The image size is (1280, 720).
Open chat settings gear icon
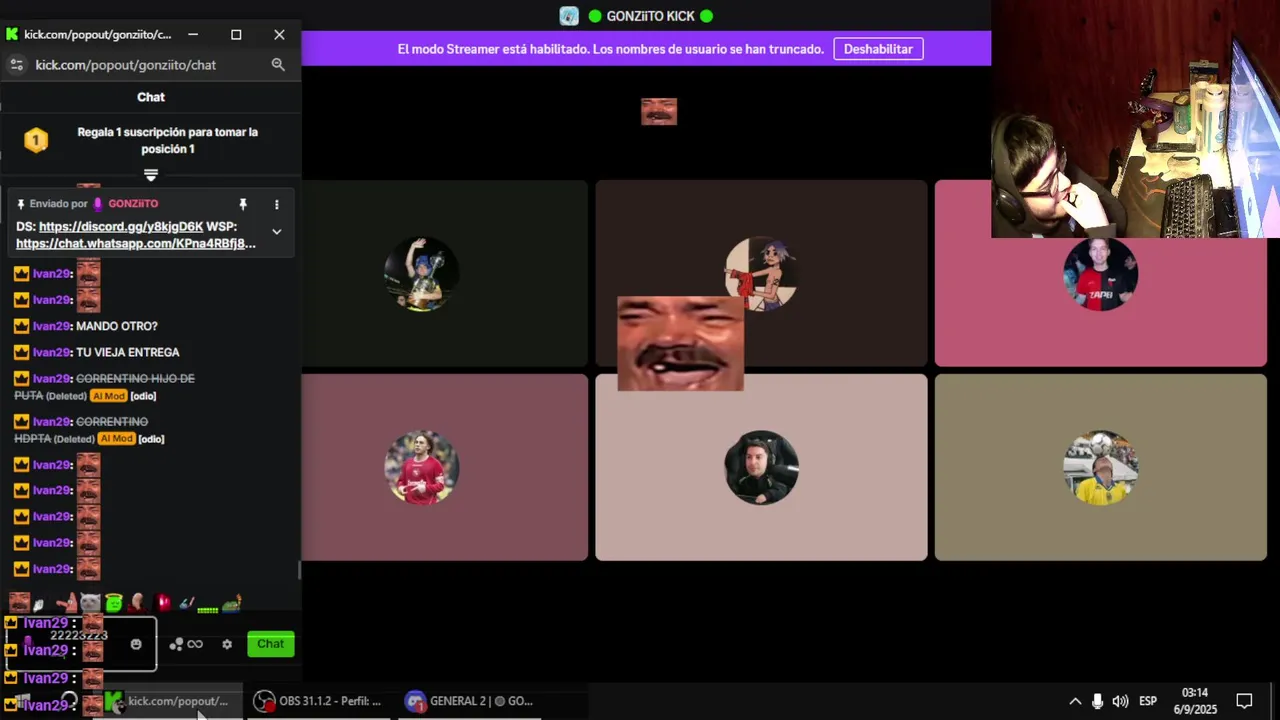tap(227, 644)
